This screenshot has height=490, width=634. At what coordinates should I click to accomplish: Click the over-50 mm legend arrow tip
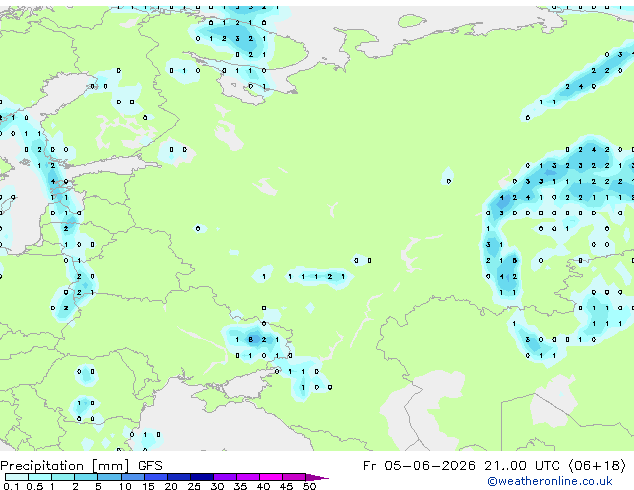(317, 477)
